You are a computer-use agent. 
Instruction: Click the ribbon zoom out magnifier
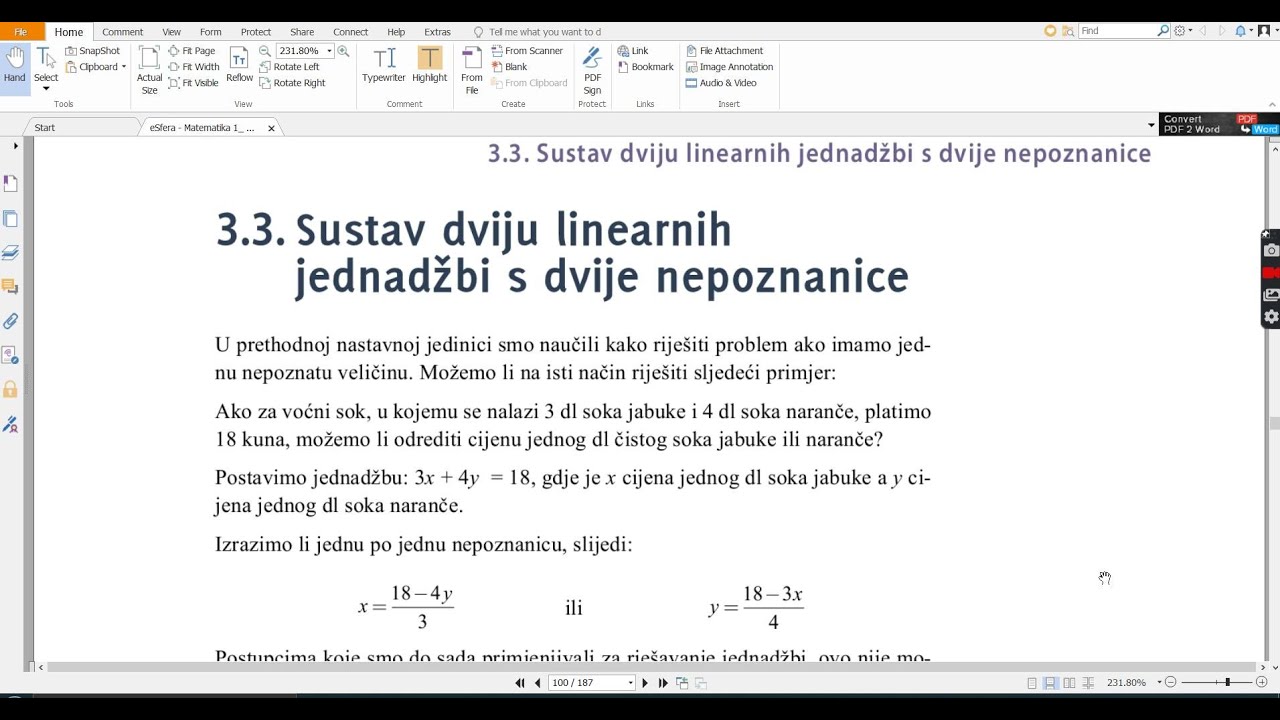click(x=265, y=51)
